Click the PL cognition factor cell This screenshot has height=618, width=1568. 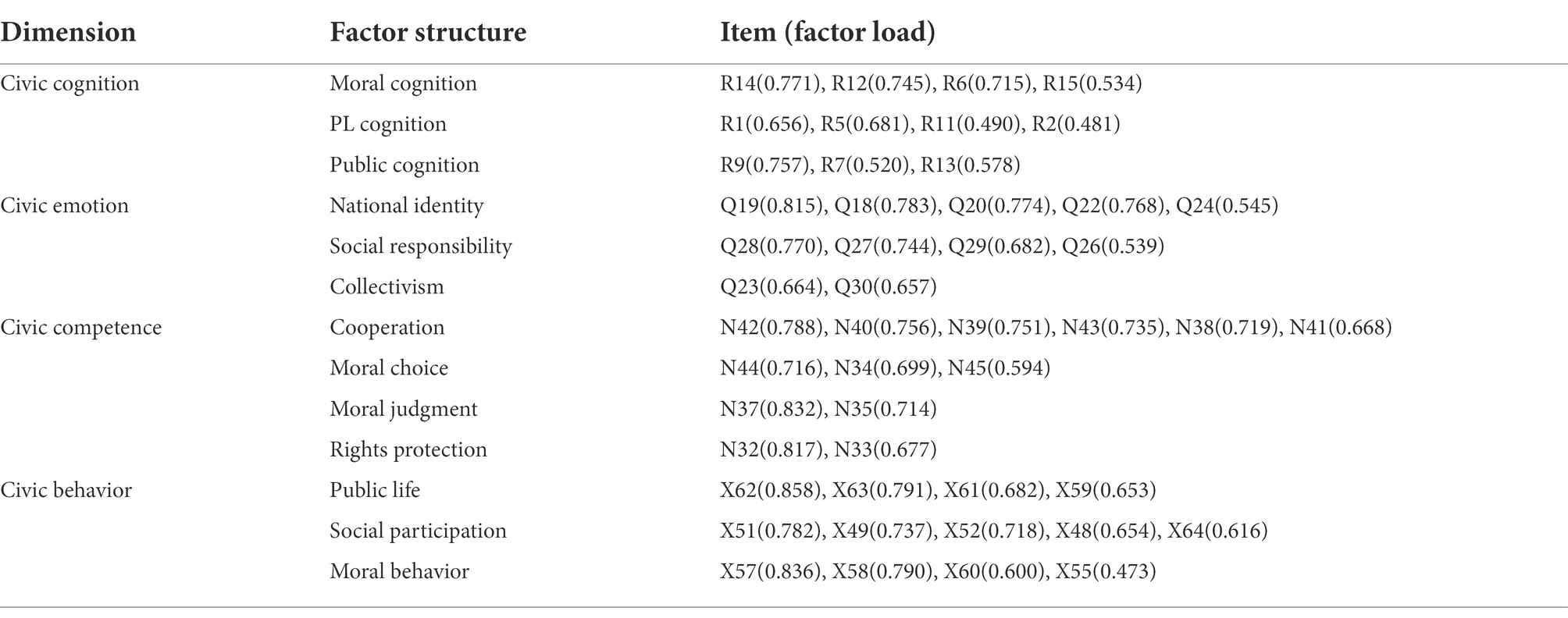click(x=388, y=124)
